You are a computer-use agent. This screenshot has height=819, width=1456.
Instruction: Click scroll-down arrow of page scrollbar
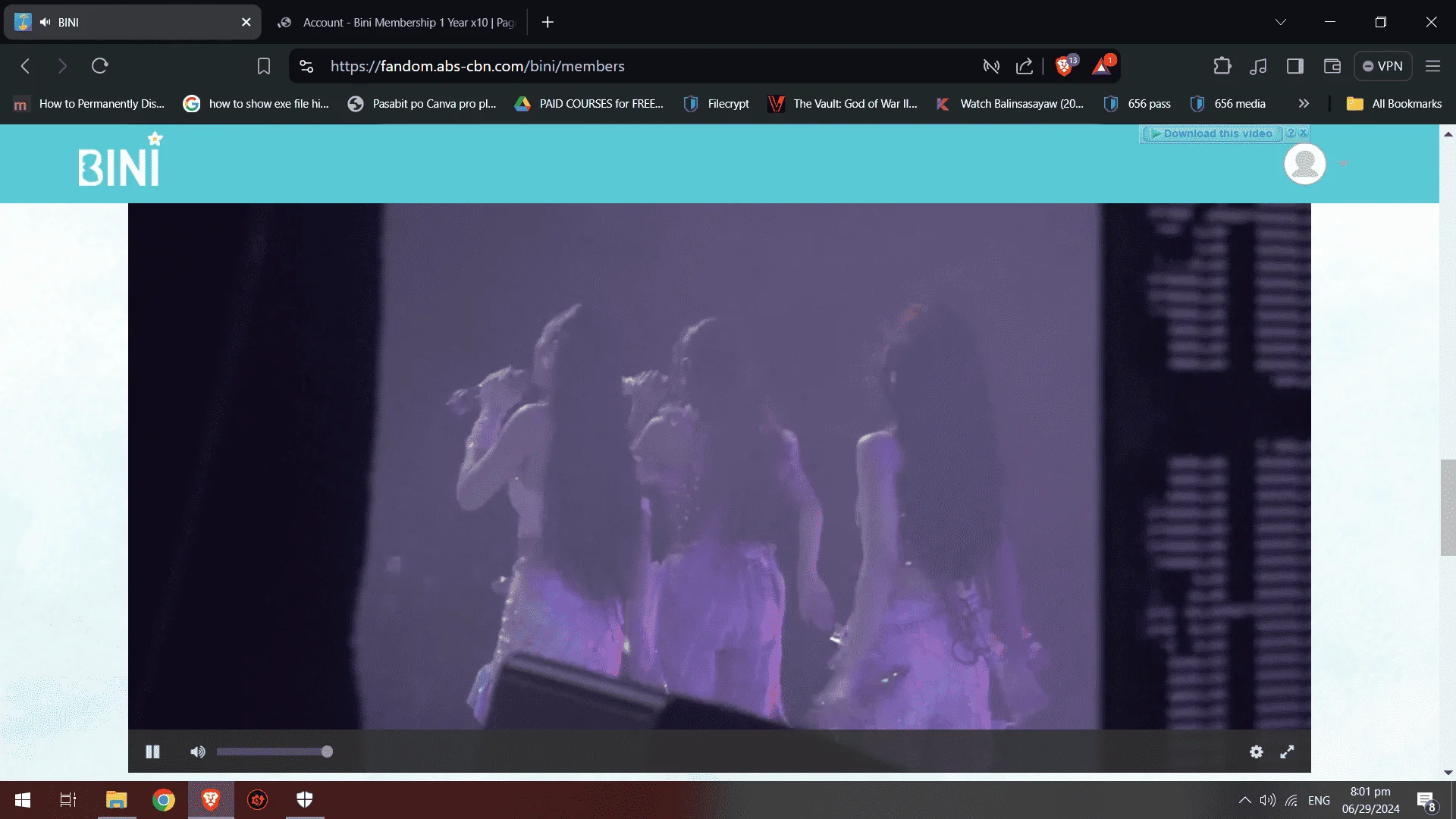[x=1448, y=773]
